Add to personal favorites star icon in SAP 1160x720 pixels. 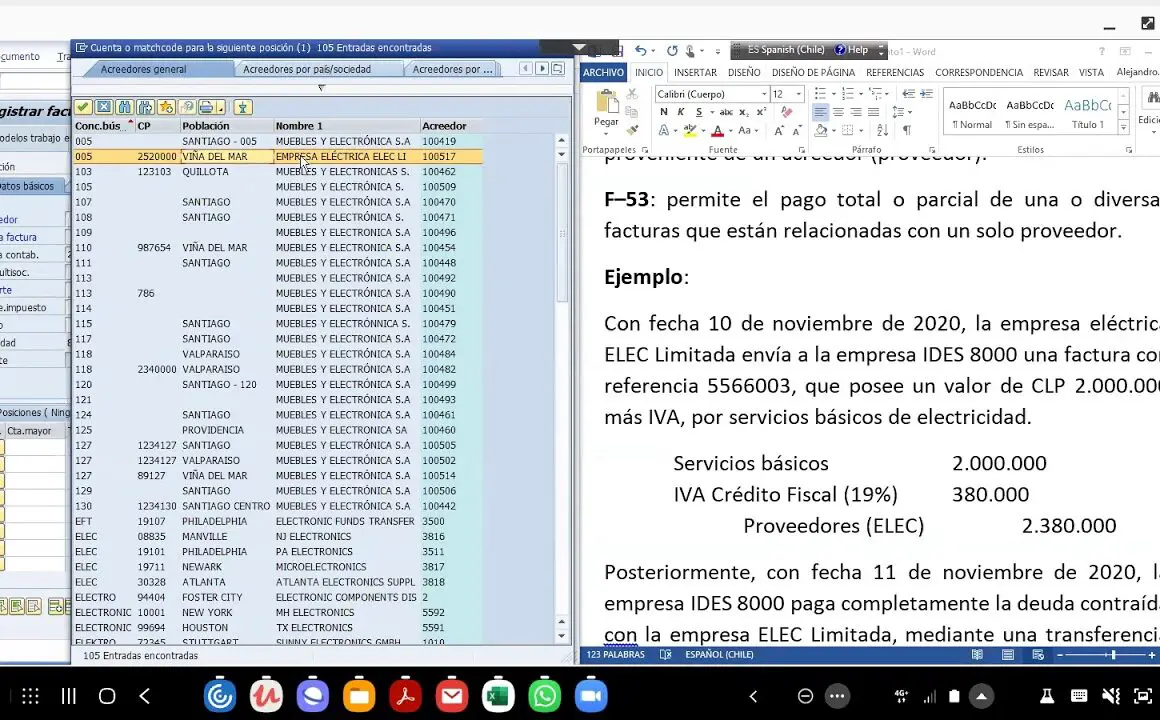(166, 107)
